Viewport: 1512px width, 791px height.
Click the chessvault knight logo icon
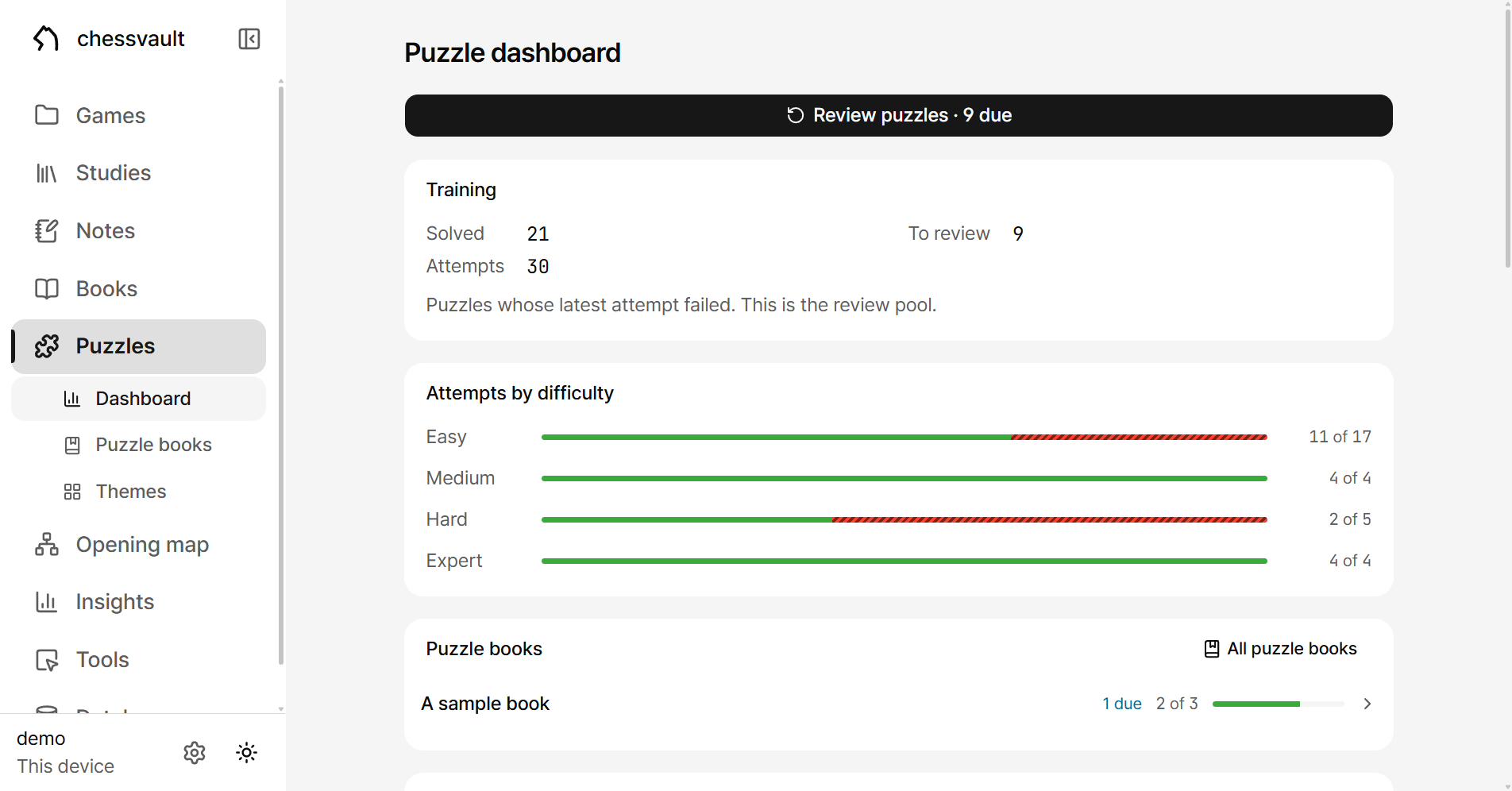(x=46, y=38)
